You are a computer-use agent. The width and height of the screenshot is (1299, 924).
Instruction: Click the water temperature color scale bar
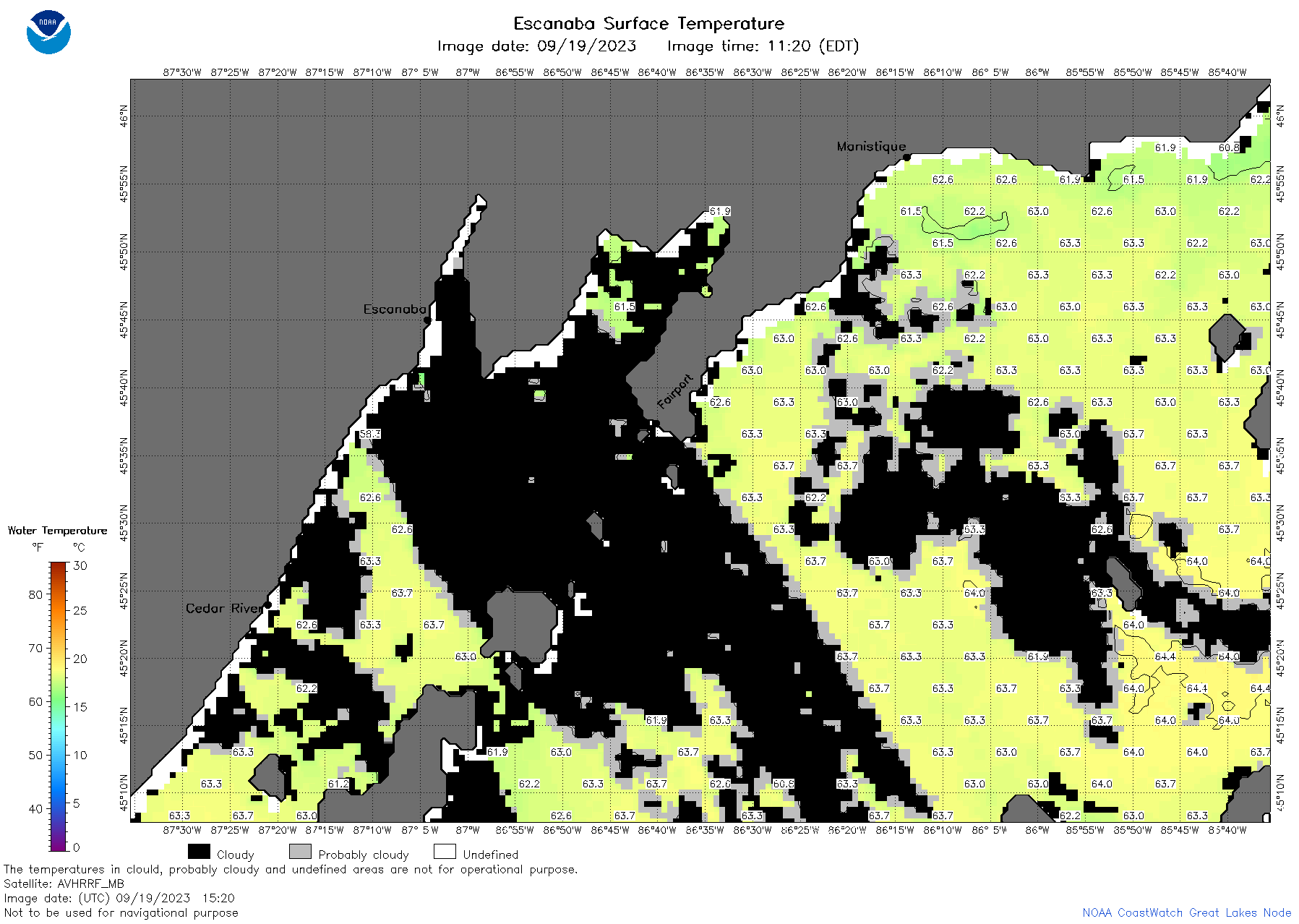pyautogui.click(x=59, y=706)
